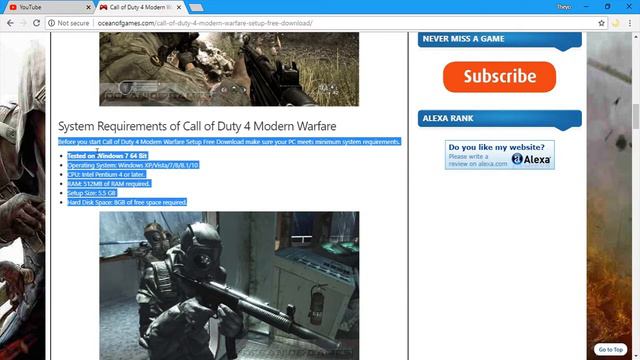Go forward to next page
Viewport: 640px width, 360px height.
[23, 23]
